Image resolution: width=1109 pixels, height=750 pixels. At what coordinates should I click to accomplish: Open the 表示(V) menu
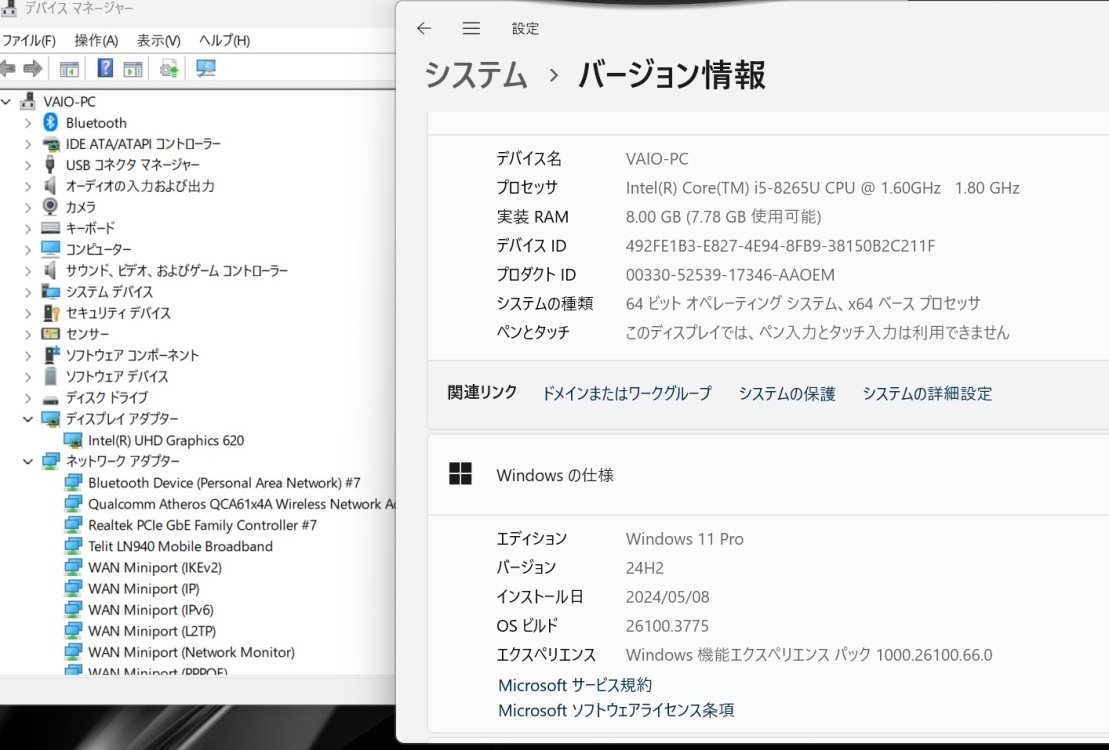158,40
